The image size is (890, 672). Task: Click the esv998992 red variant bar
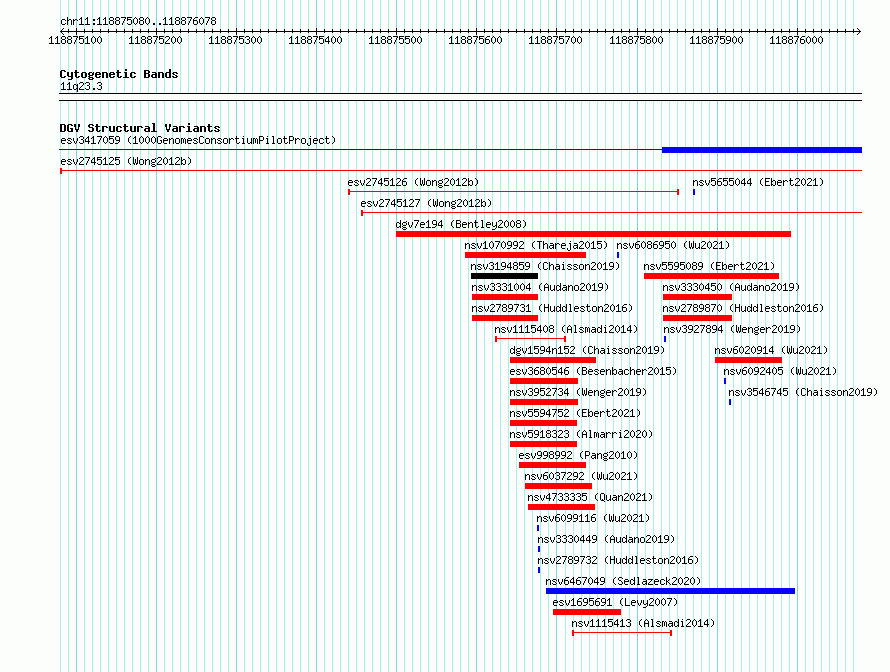coord(552,465)
